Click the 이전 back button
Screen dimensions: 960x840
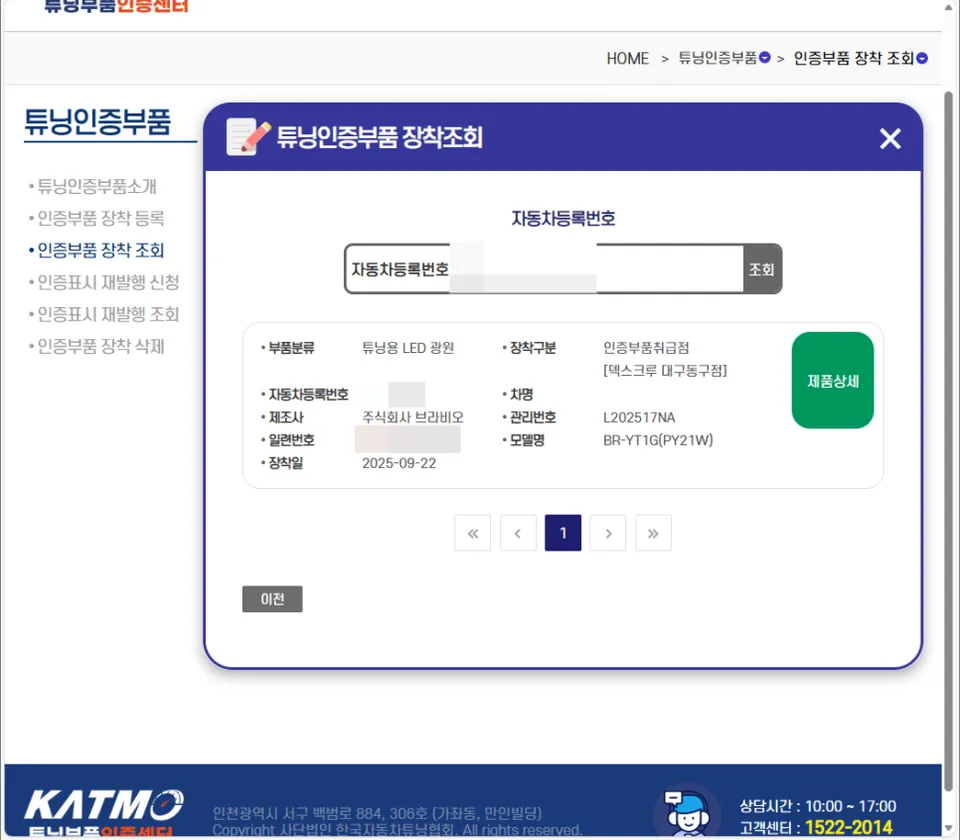(272, 599)
